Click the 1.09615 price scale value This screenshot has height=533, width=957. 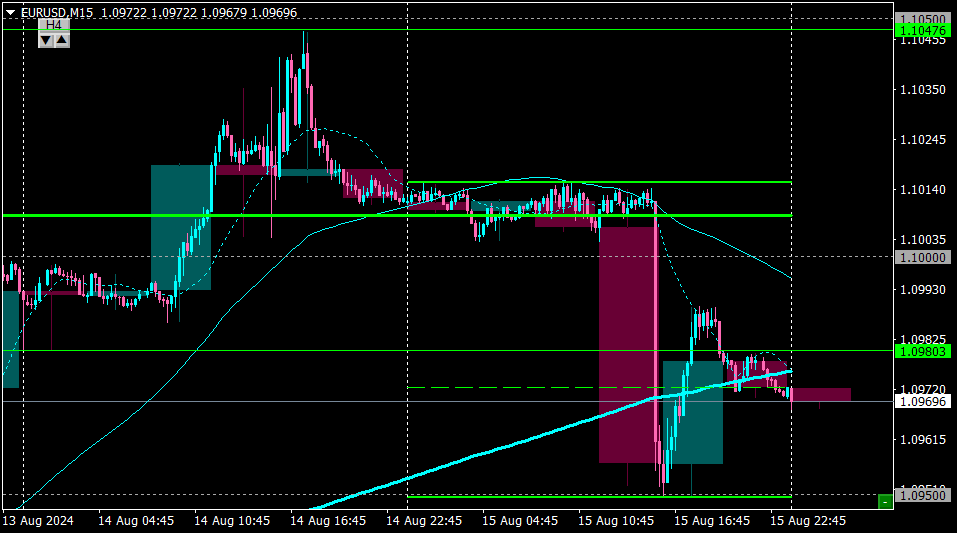pos(923,440)
